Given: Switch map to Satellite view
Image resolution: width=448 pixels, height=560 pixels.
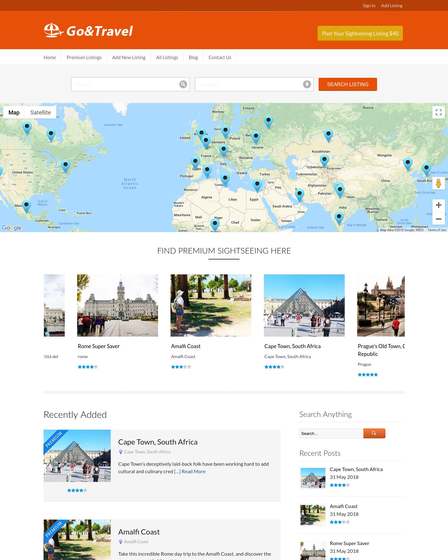Looking at the screenshot, I should click(x=40, y=112).
